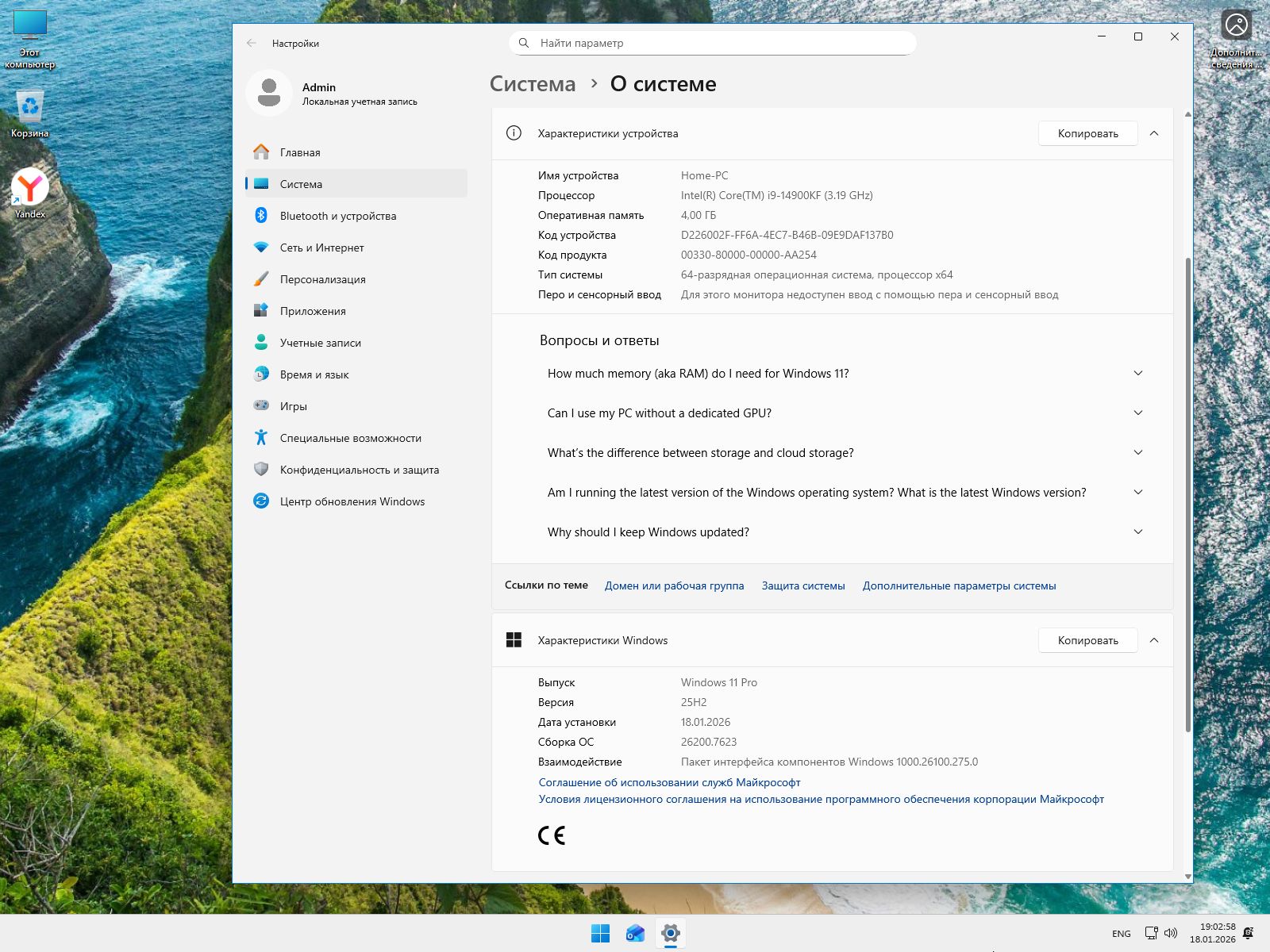This screenshot has height=952, width=1270.
Task: Select the Apps item in sidebar
Action: (x=313, y=311)
